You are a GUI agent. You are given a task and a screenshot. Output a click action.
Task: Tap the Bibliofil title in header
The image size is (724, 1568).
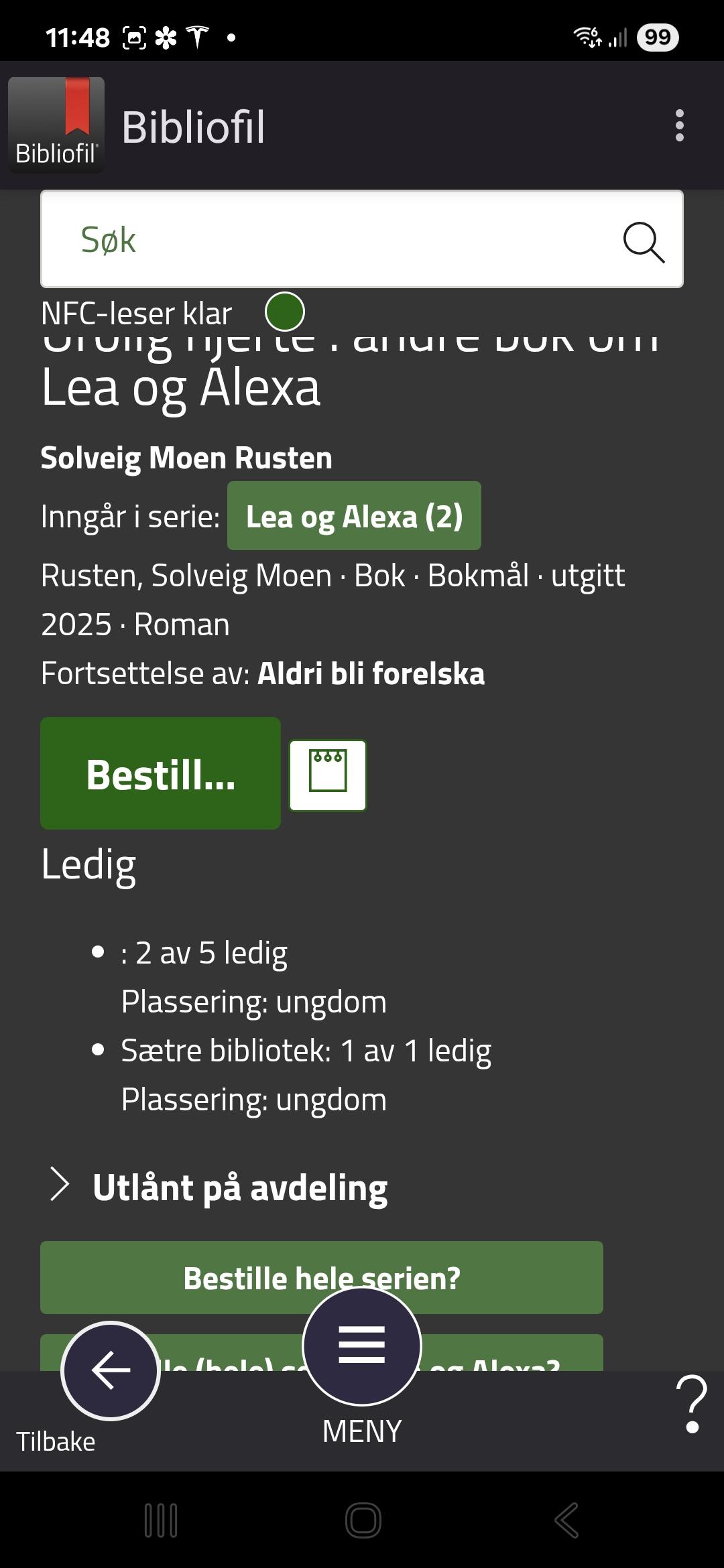193,126
